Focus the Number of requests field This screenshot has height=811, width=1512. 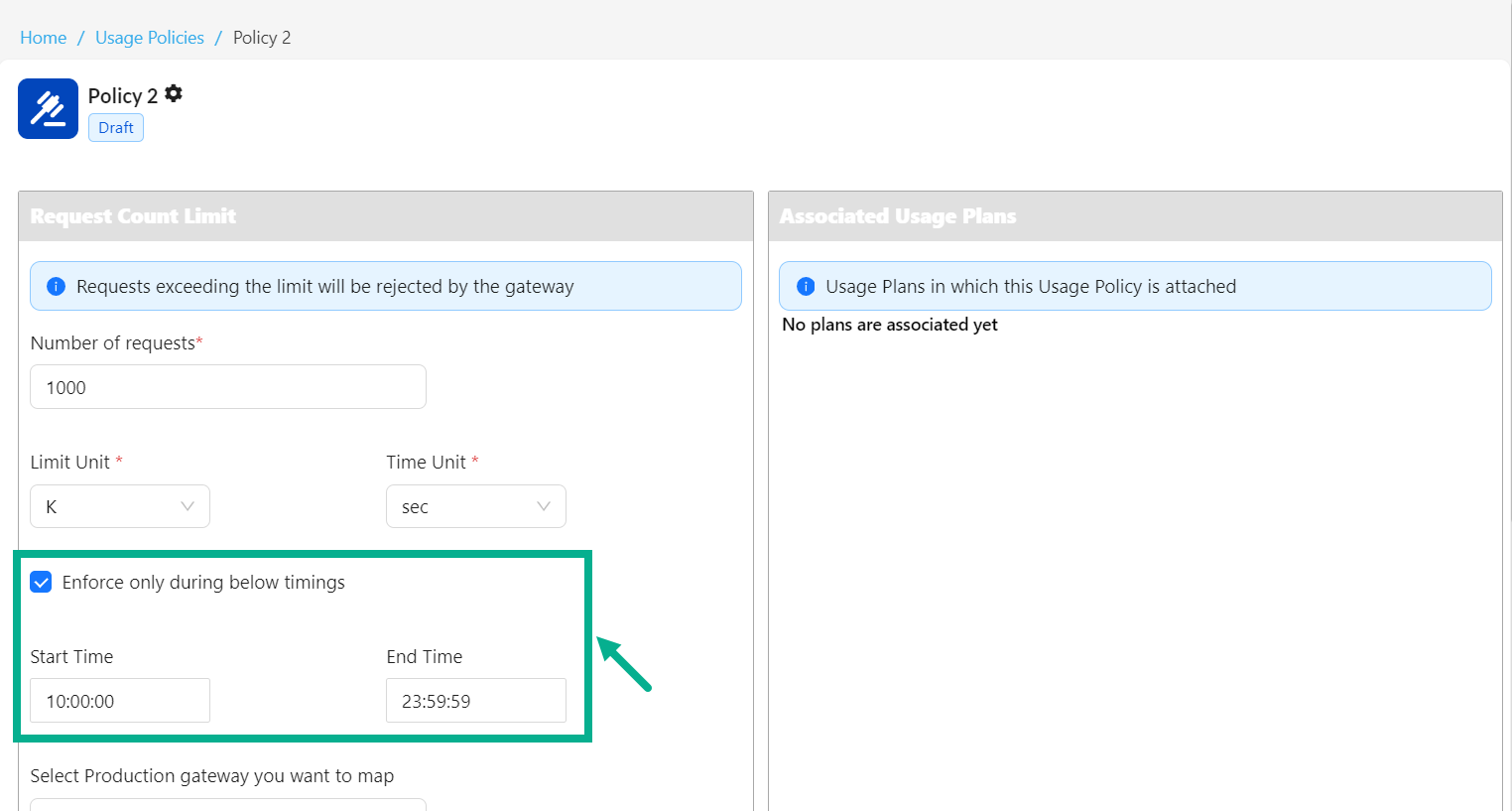228,387
